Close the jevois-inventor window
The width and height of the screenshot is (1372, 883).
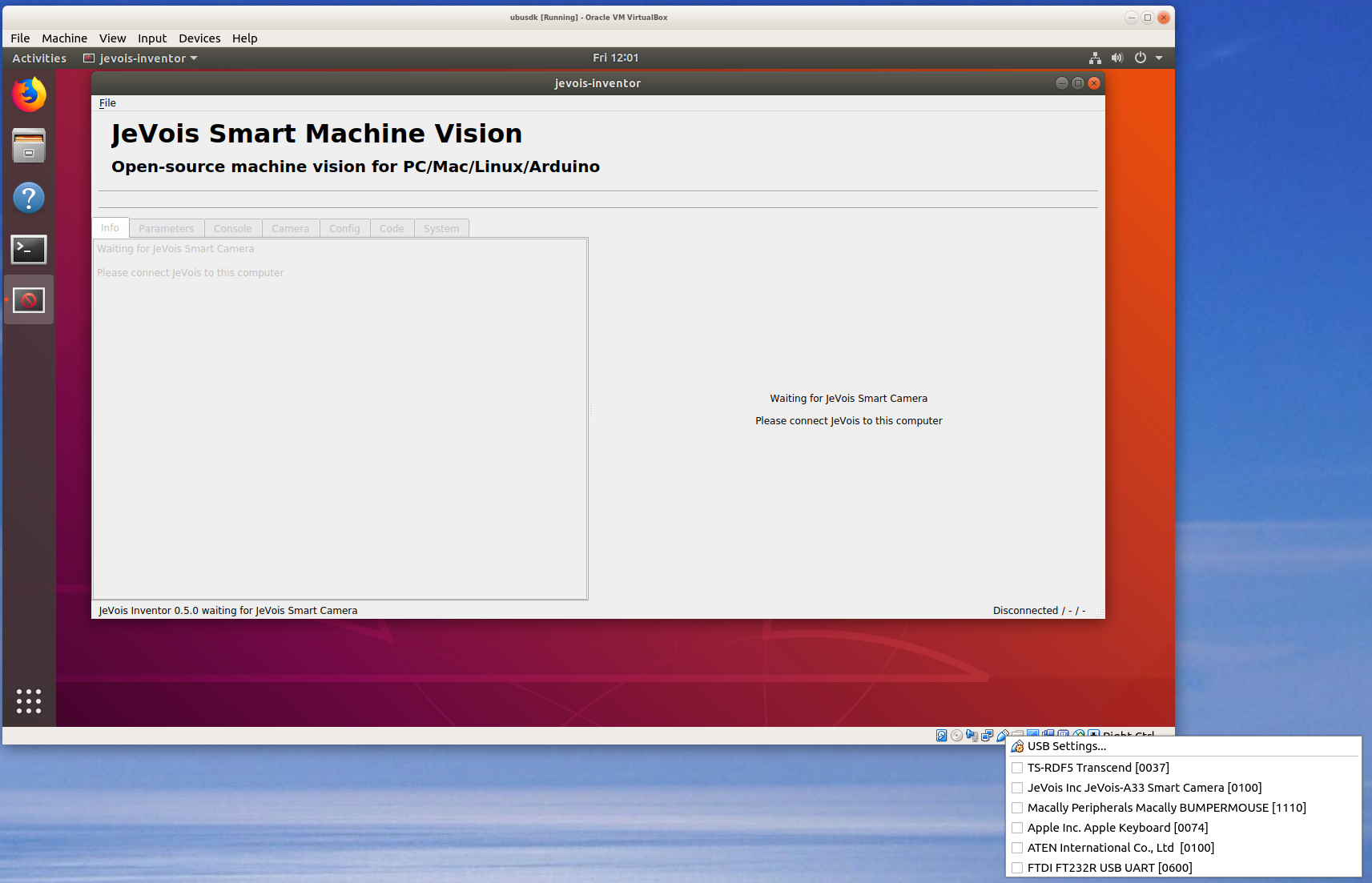click(1094, 83)
